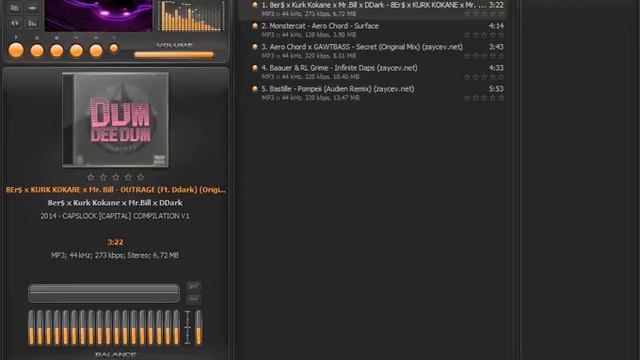Click the 10.40 MB file details under track 4
This screenshot has height=360, width=640.
[x=310, y=77]
